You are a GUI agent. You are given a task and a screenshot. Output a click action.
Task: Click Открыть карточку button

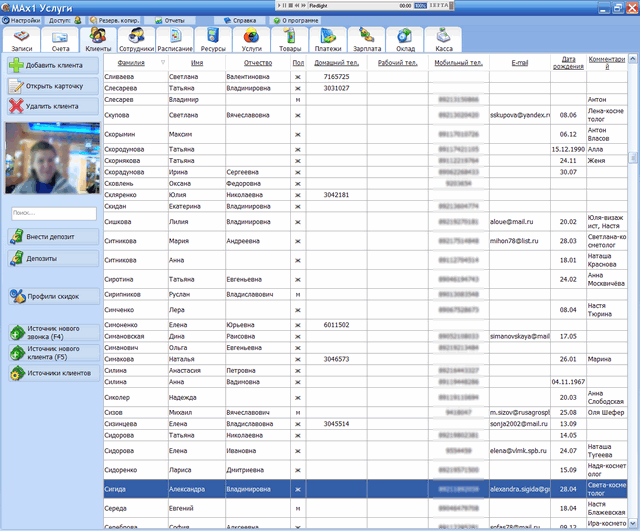(53, 86)
